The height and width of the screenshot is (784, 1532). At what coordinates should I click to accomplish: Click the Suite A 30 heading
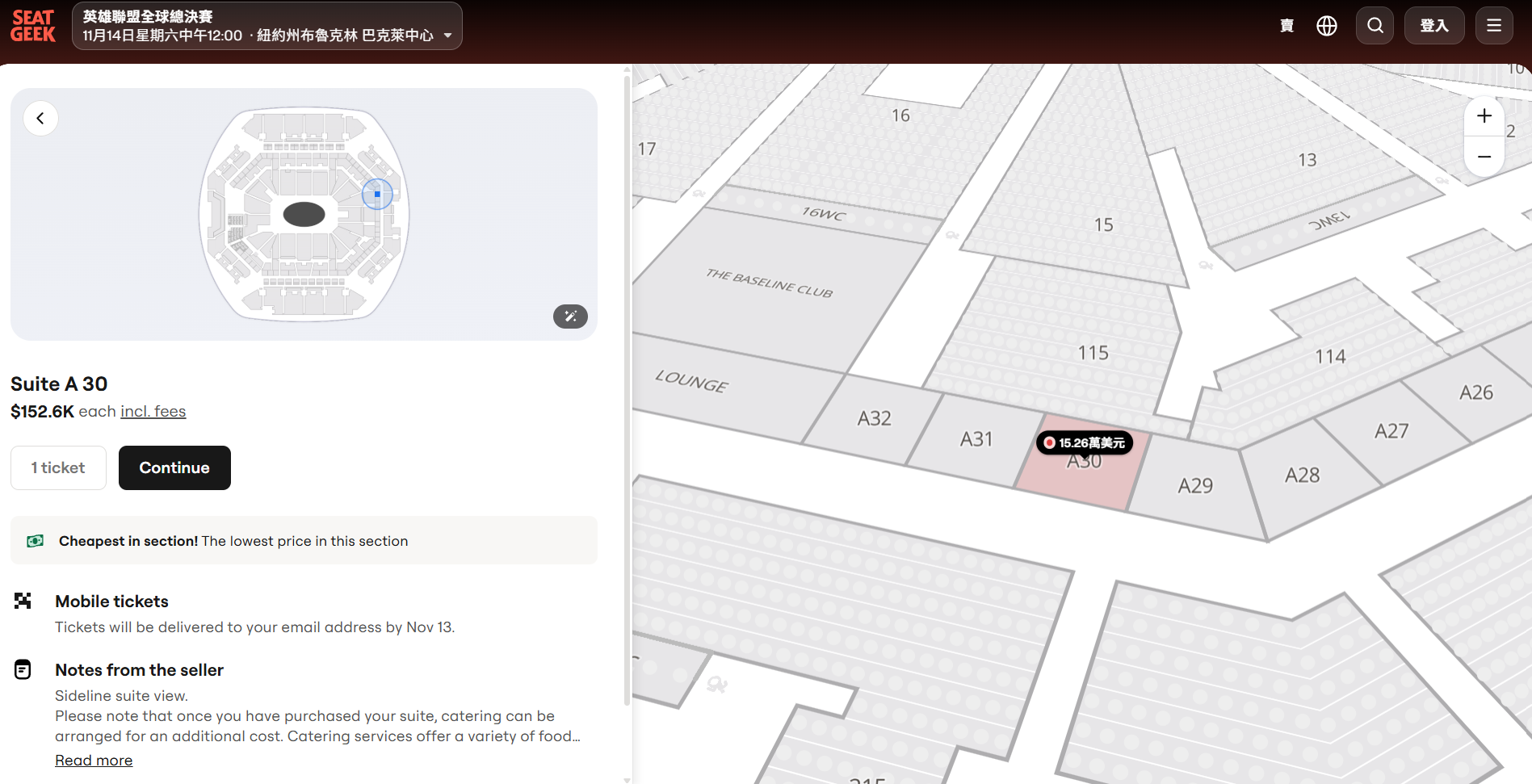59,384
